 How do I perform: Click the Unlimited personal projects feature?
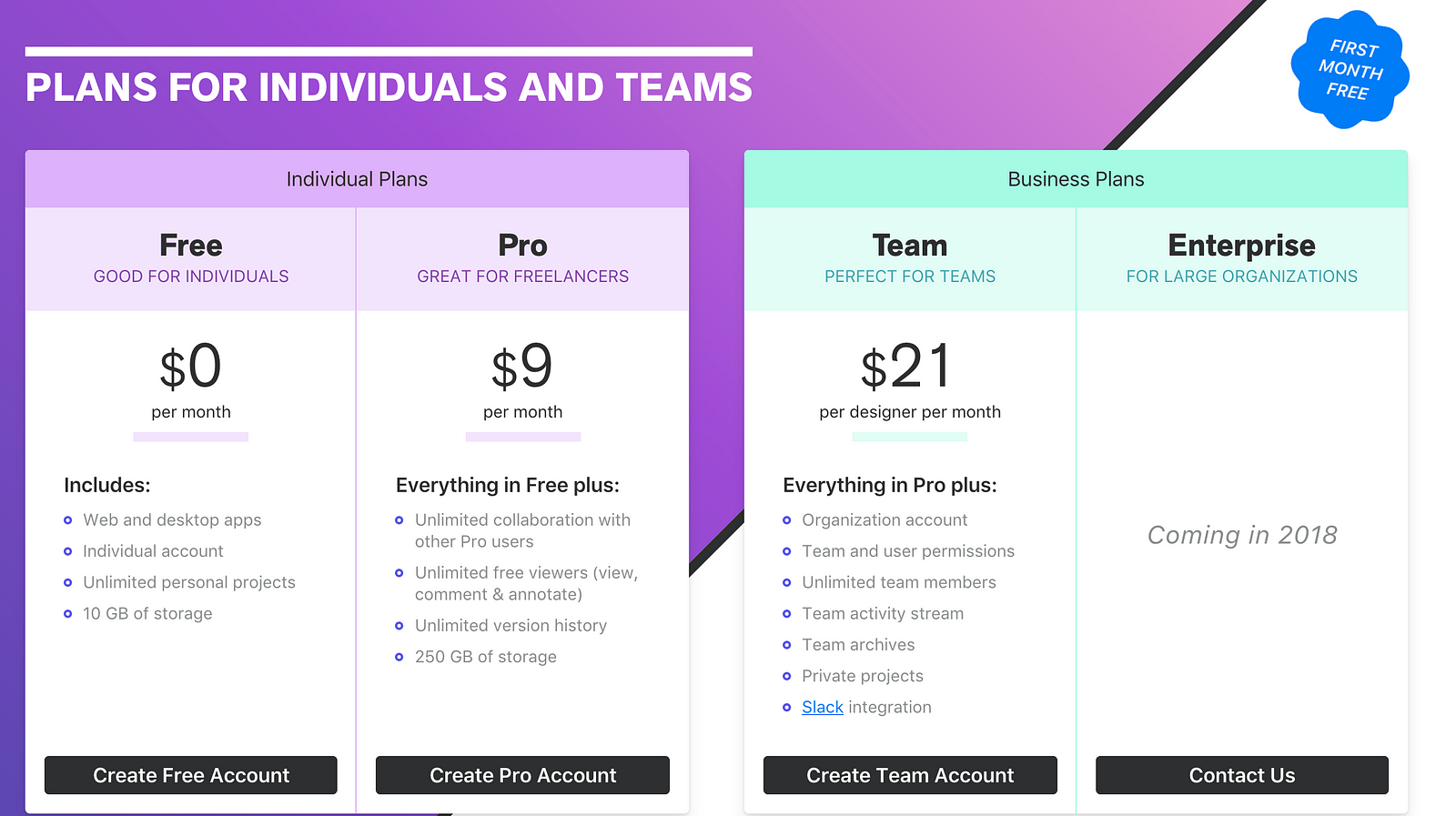pyautogui.click(x=189, y=582)
